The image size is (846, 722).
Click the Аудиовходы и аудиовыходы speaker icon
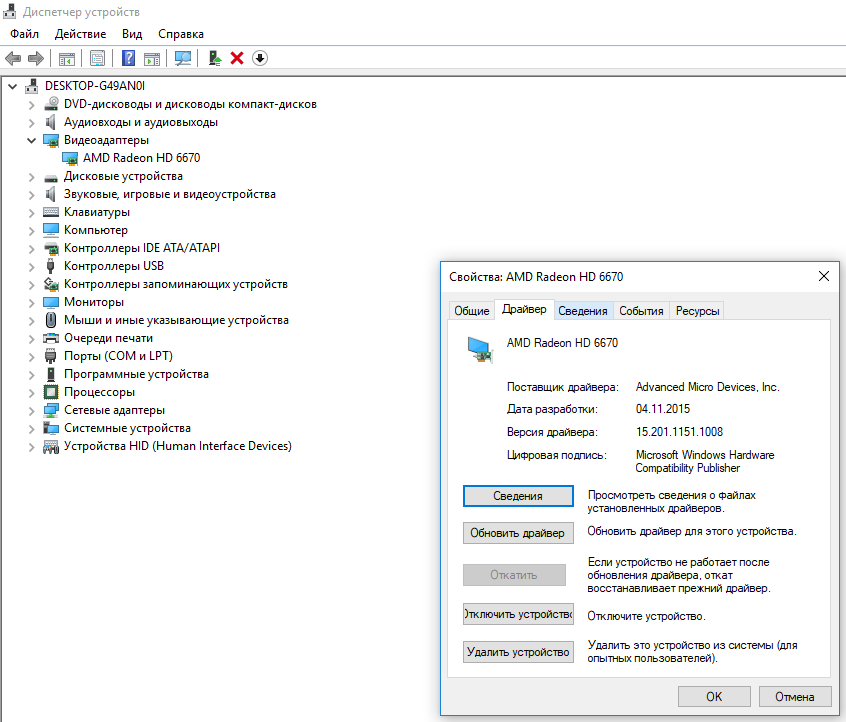click(51, 122)
